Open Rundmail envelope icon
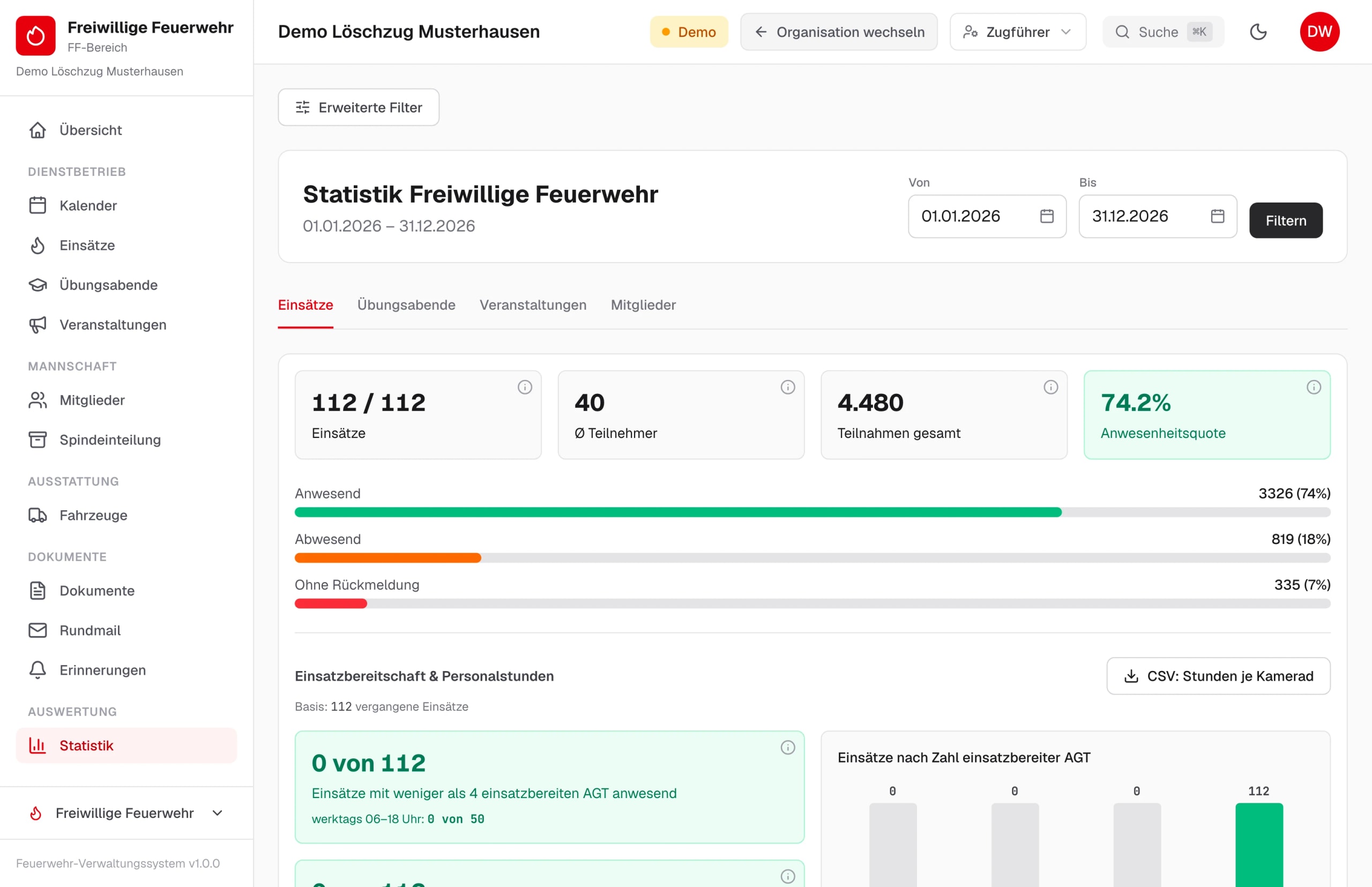 click(38, 631)
